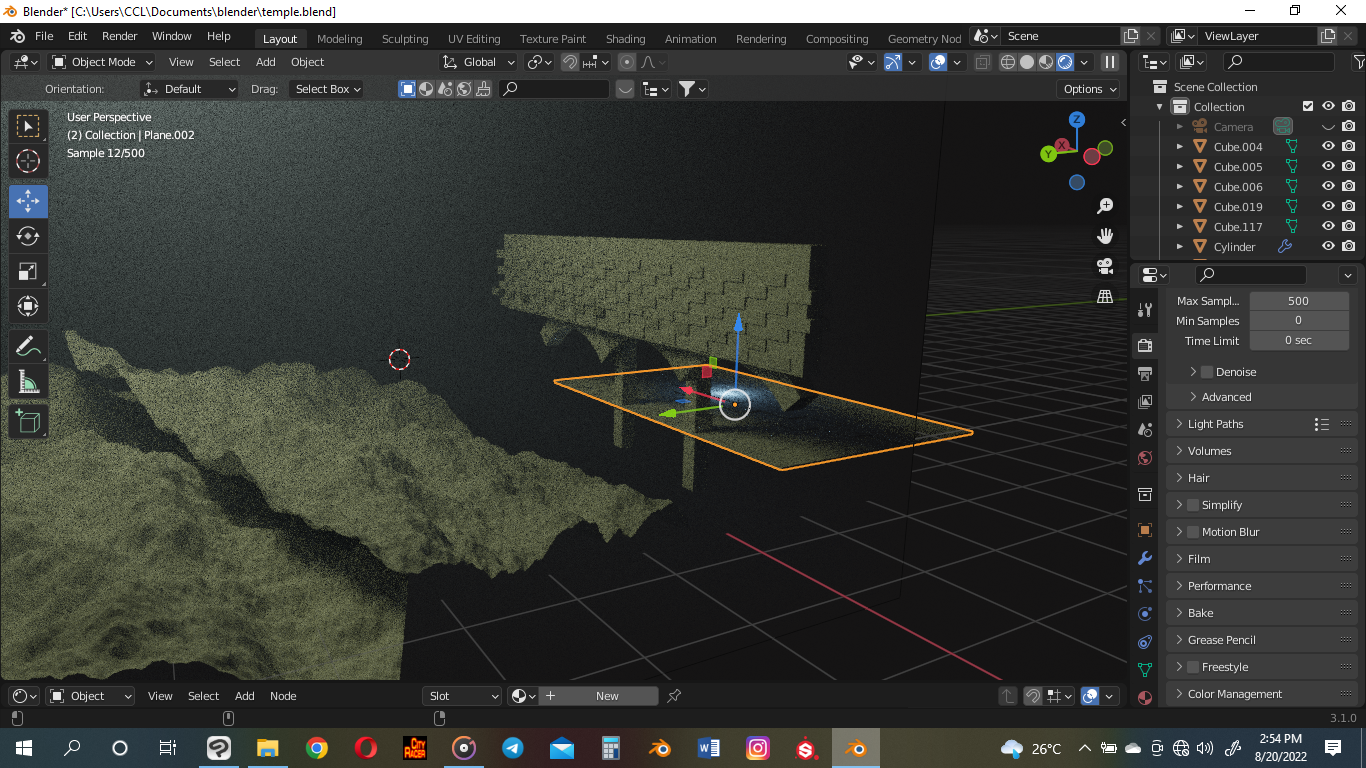Screen dimensions: 1366x768
Task: Enable the Denoise checkbox
Action: click(x=1207, y=372)
